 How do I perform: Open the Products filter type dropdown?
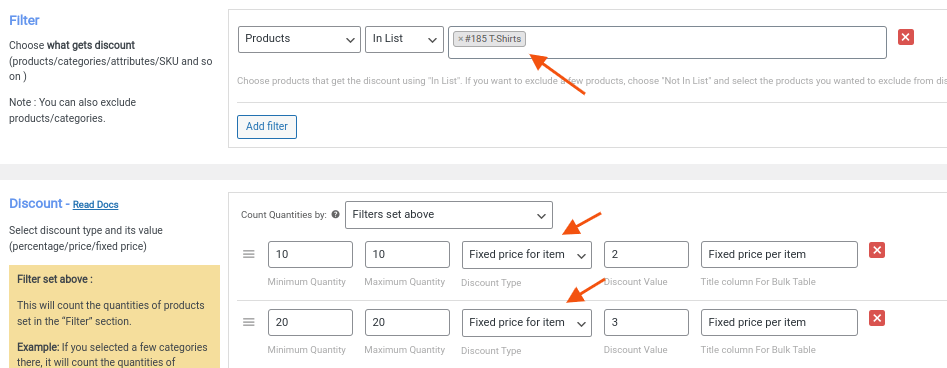(300, 39)
